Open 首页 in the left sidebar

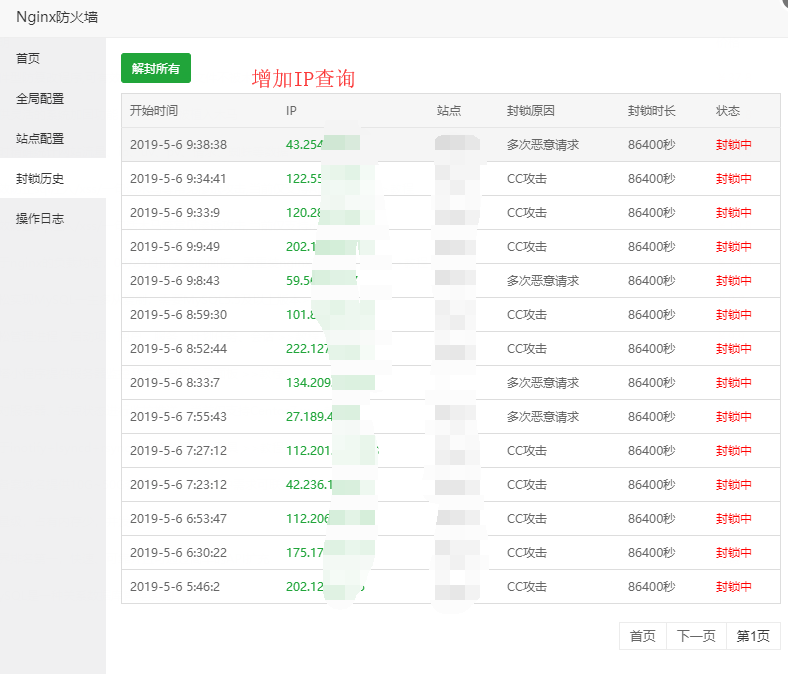click(x=28, y=59)
